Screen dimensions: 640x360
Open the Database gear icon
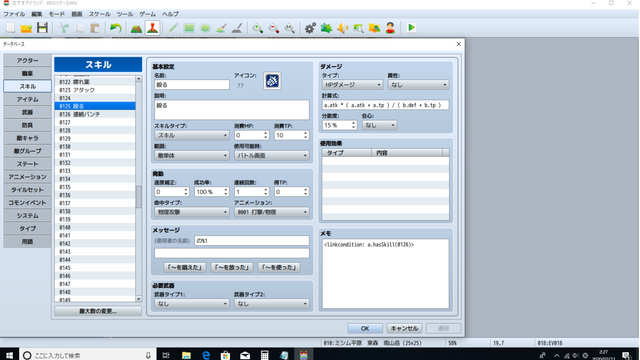pyautogui.click(x=310, y=28)
